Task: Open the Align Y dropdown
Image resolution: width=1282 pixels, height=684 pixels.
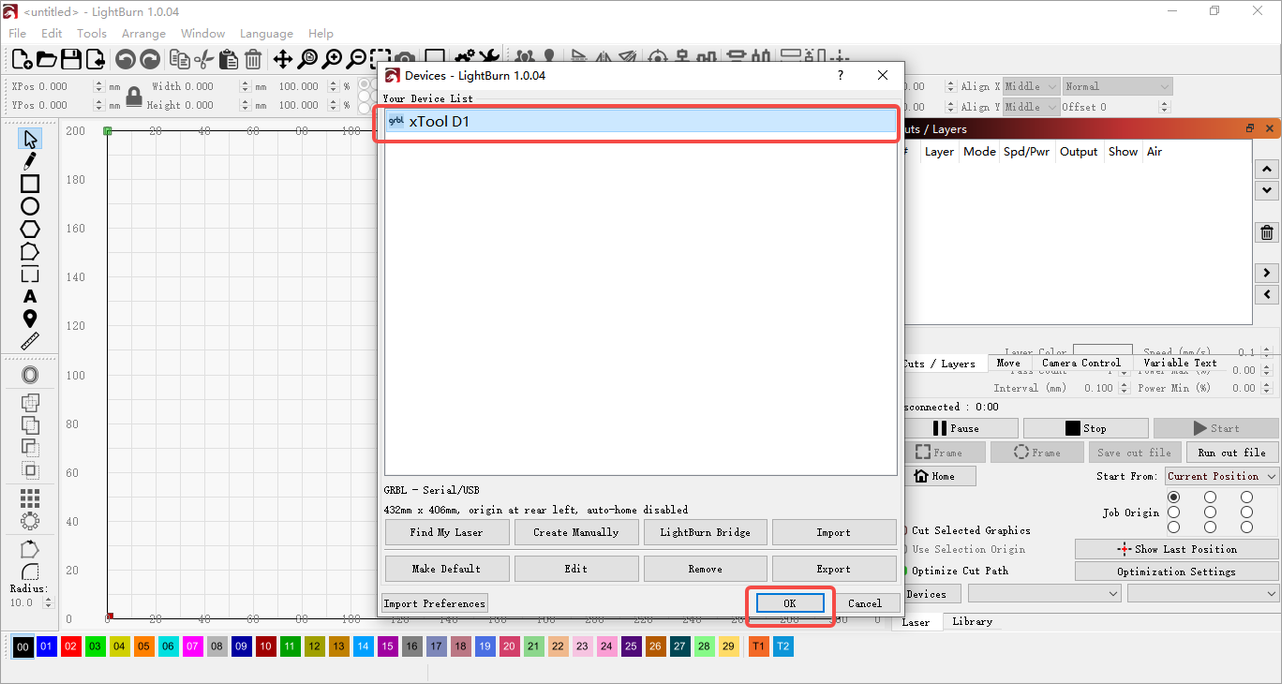Action: point(1031,107)
